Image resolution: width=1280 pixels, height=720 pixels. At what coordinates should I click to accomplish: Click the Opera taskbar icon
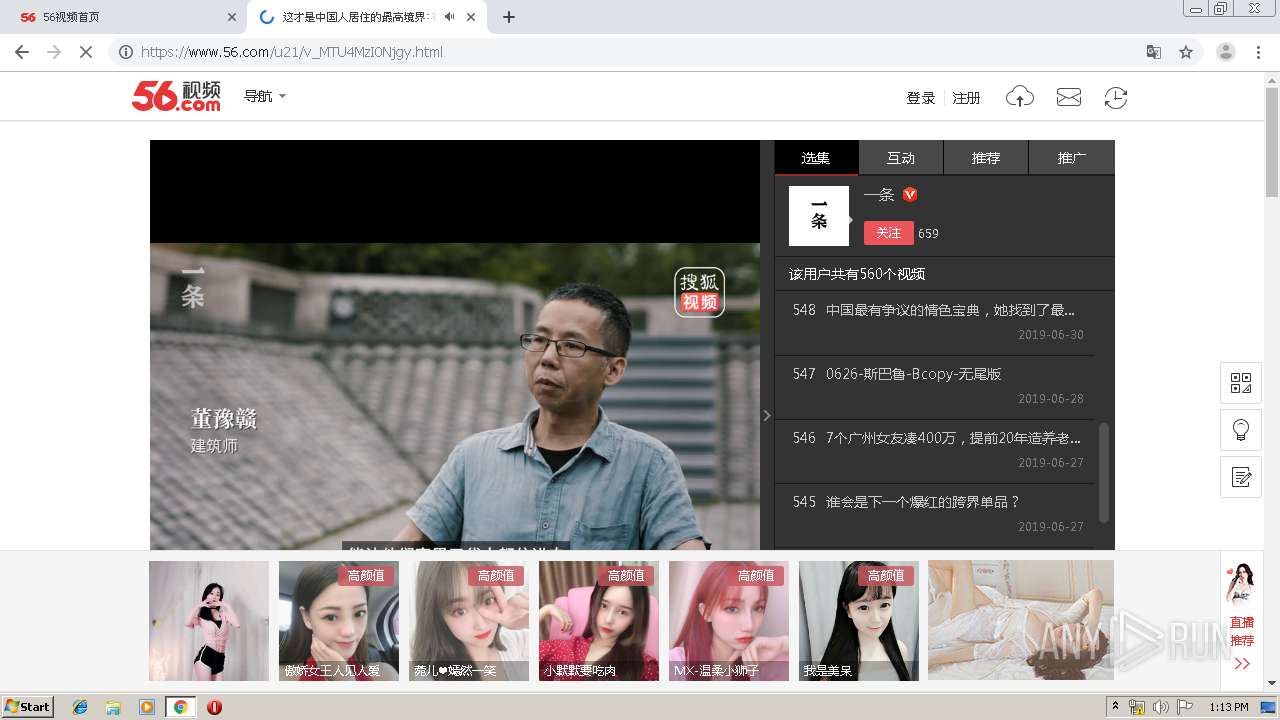(x=214, y=707)
